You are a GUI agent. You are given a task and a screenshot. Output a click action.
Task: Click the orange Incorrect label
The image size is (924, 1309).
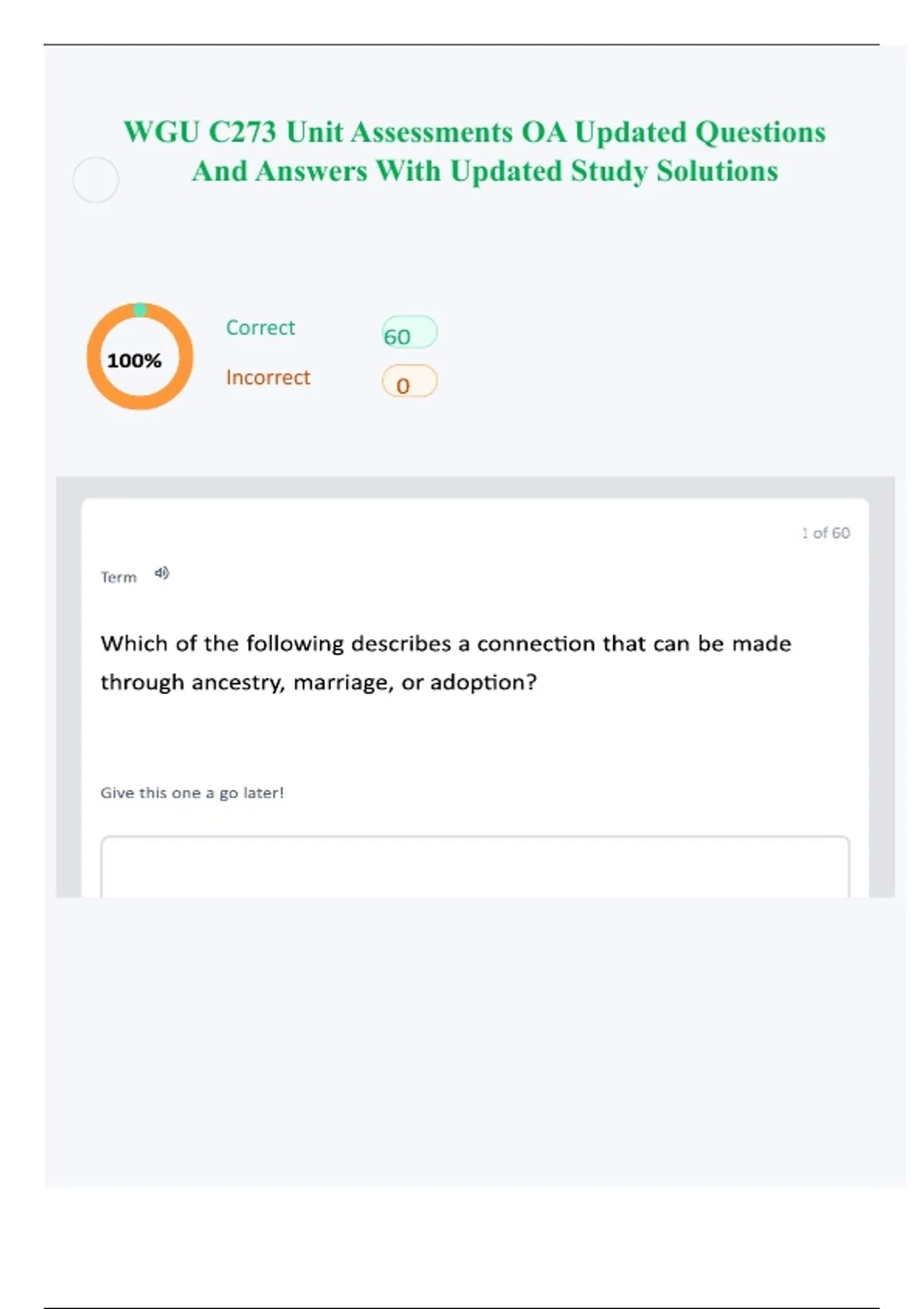pos(268,377)
